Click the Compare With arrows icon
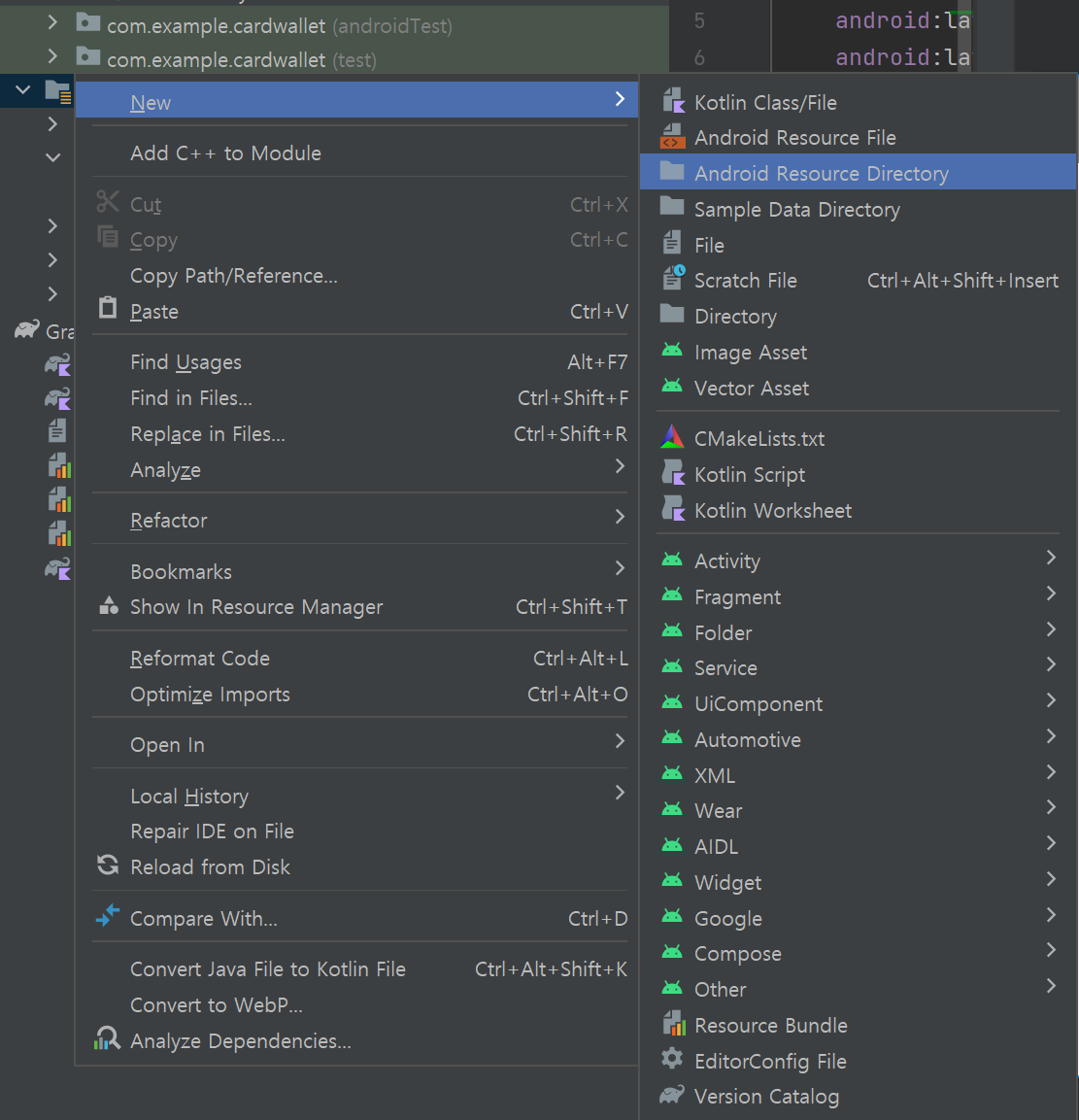 [108, 916]
